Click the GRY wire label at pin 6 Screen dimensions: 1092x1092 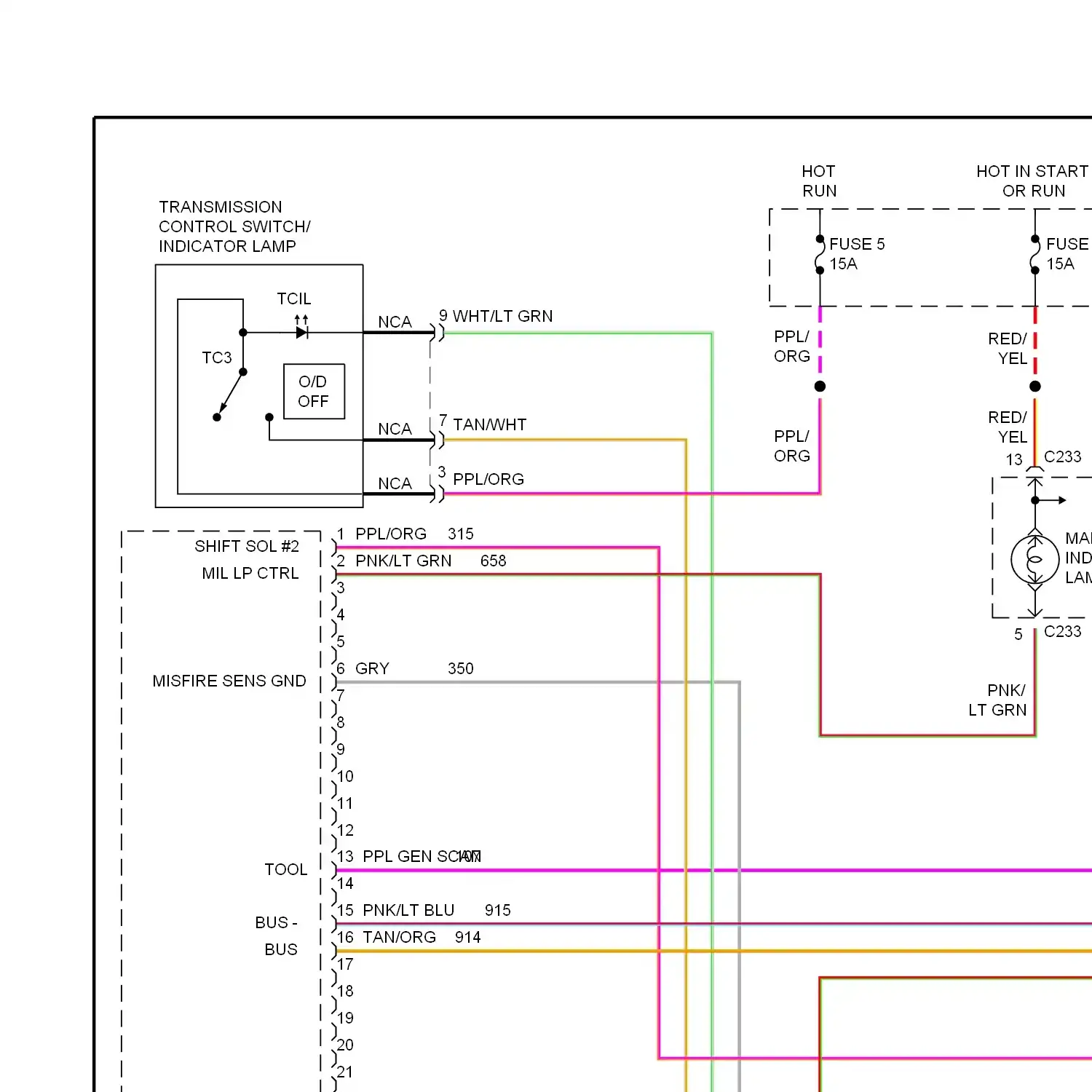372,668
